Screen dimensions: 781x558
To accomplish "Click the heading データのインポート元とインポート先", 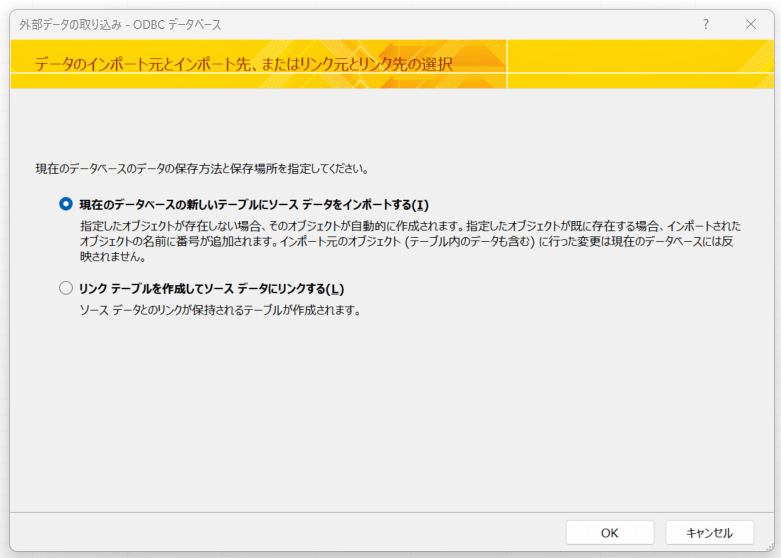I will pos(244,64).
